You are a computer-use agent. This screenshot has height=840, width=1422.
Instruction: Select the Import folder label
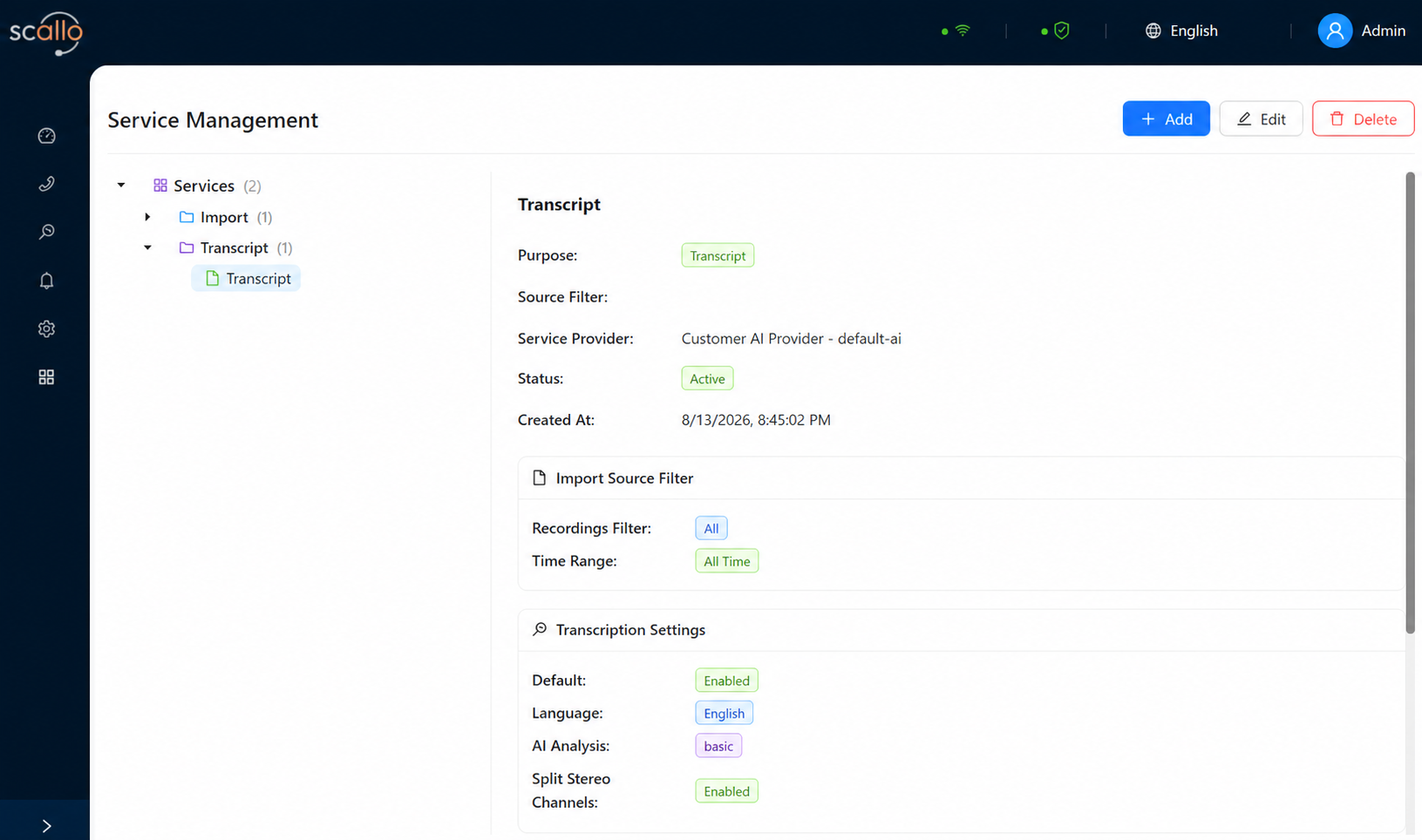tap(224, 217)
